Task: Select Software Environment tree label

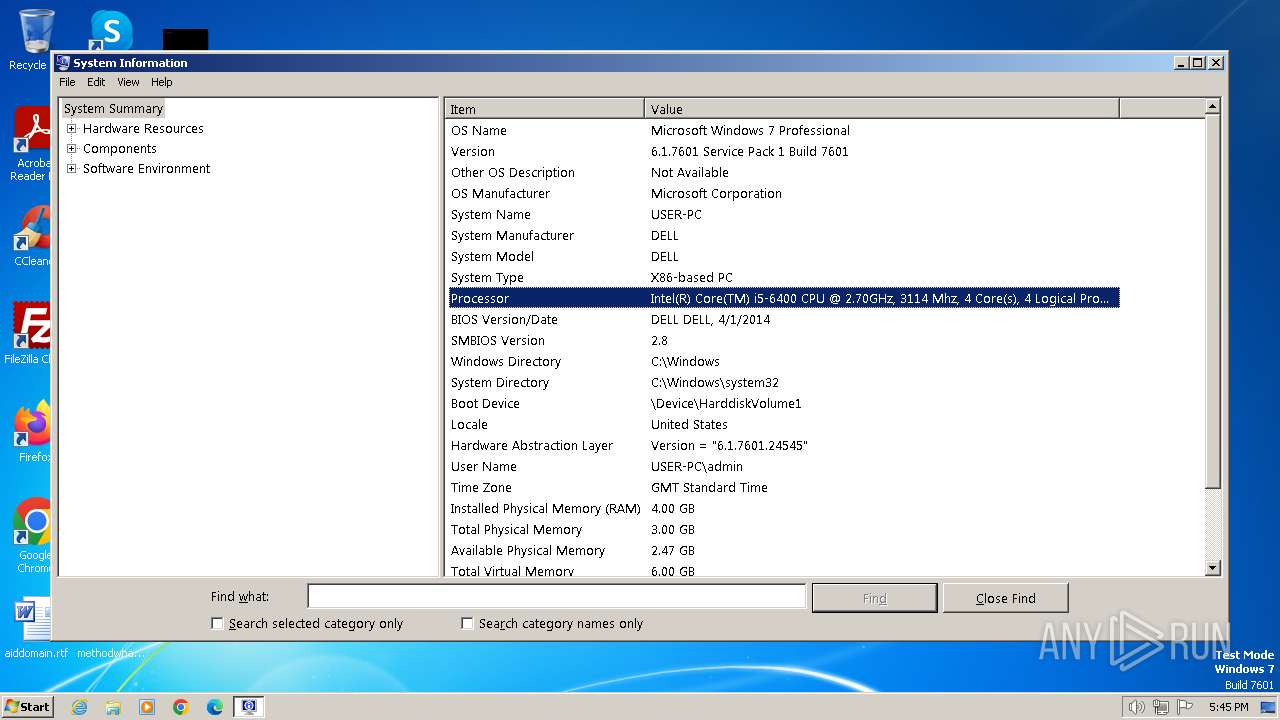Action: [146, 168]
